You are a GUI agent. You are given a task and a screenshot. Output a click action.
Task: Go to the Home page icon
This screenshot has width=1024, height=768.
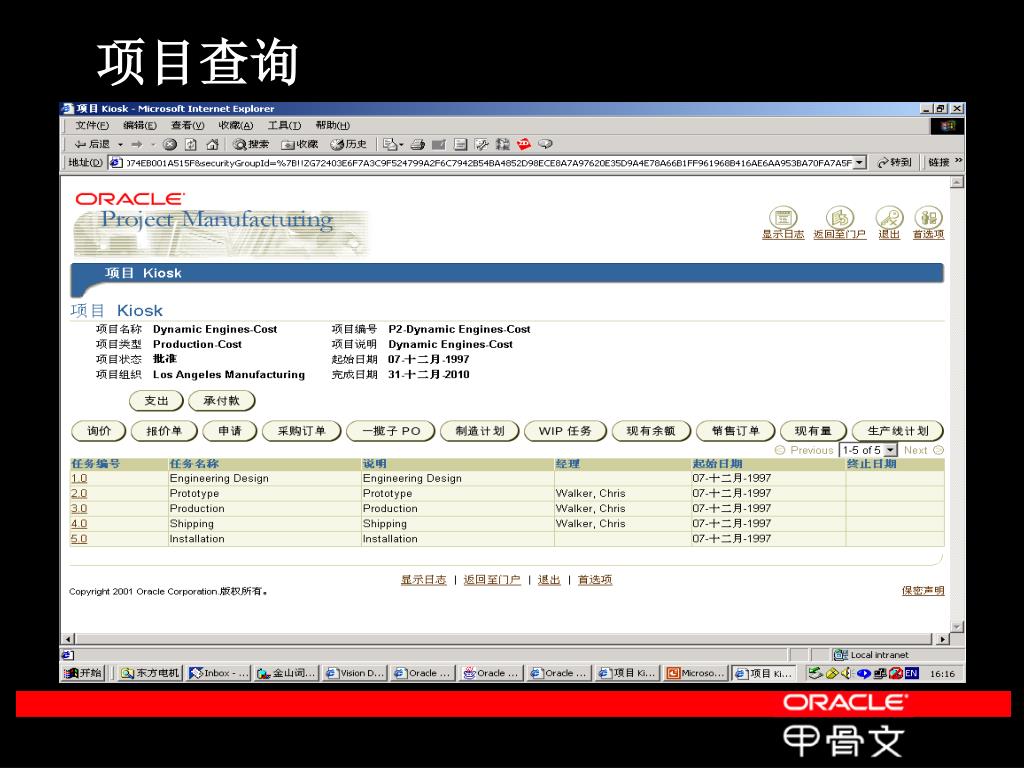coord(212,144)
